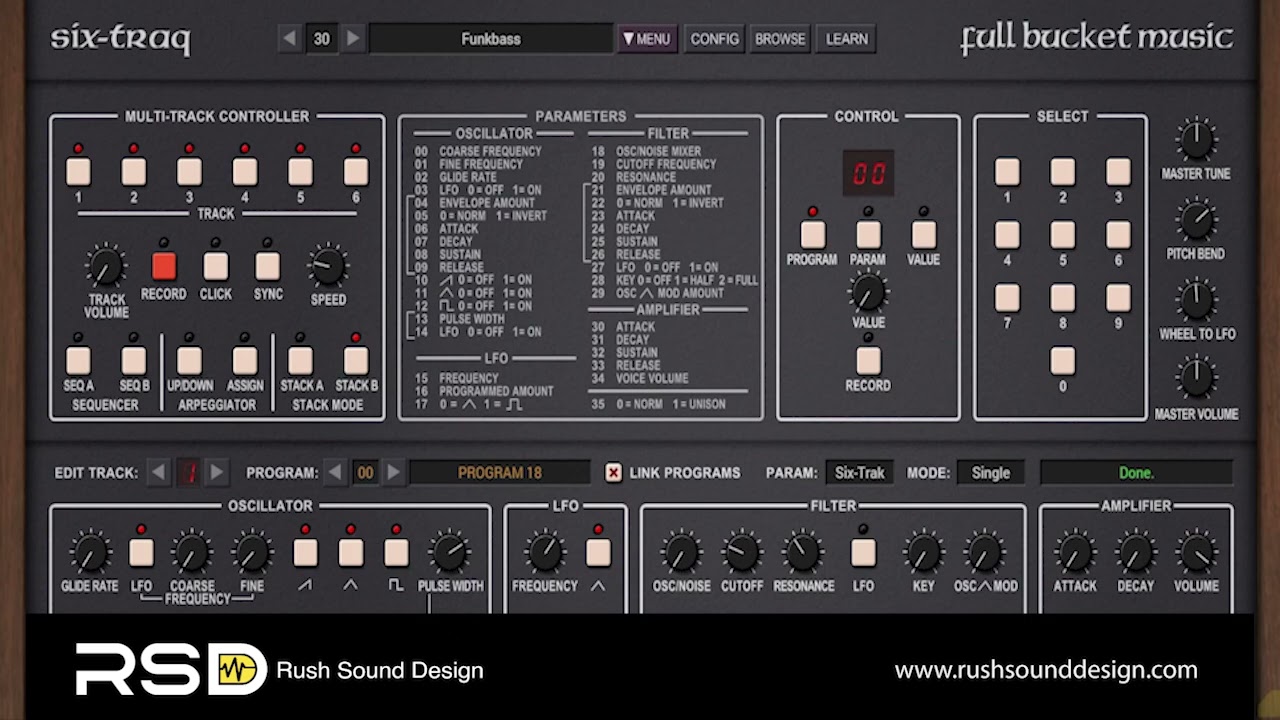Click the Master Volume knob

click(1196, 380)
